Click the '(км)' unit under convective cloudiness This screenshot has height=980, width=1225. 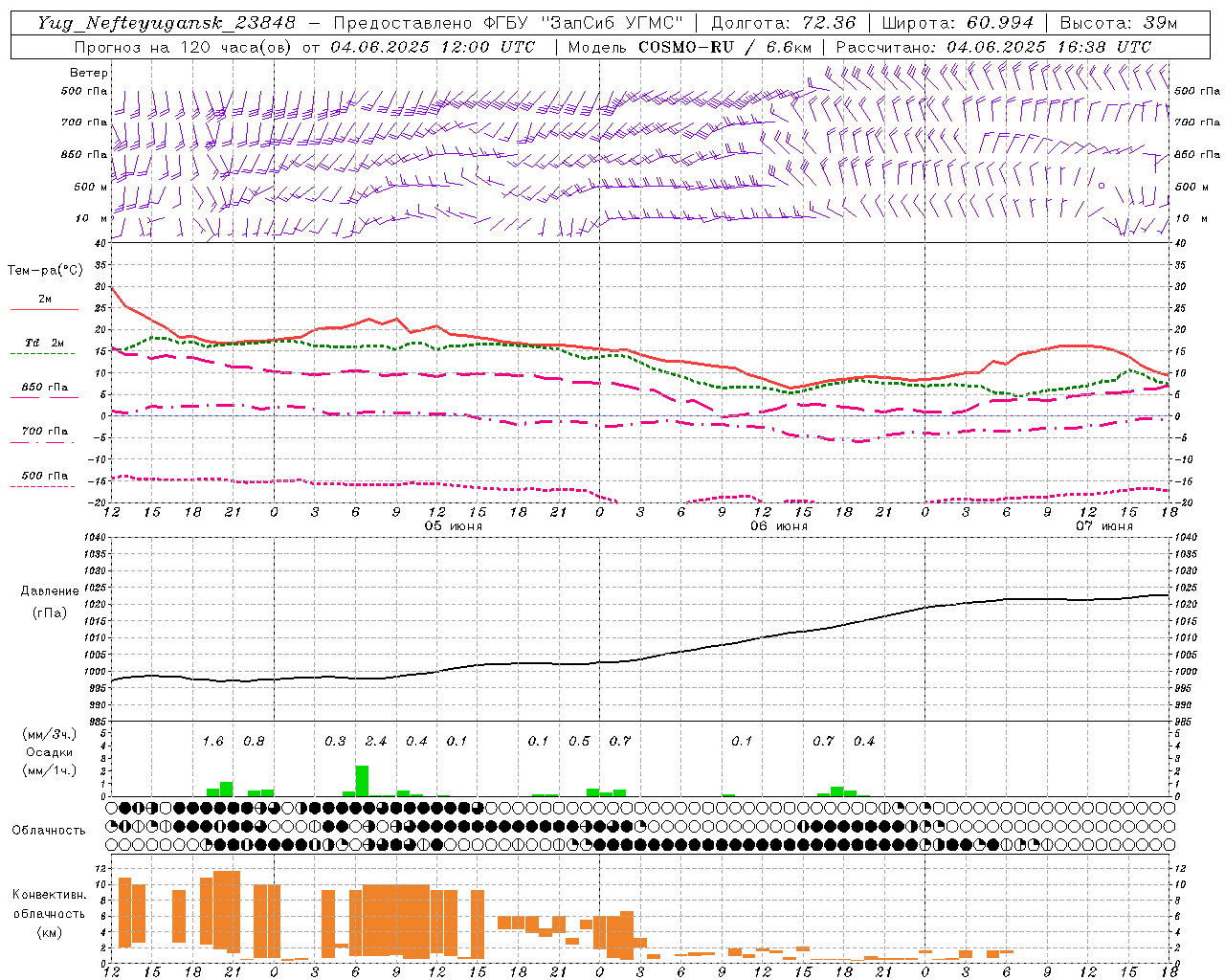49,932
